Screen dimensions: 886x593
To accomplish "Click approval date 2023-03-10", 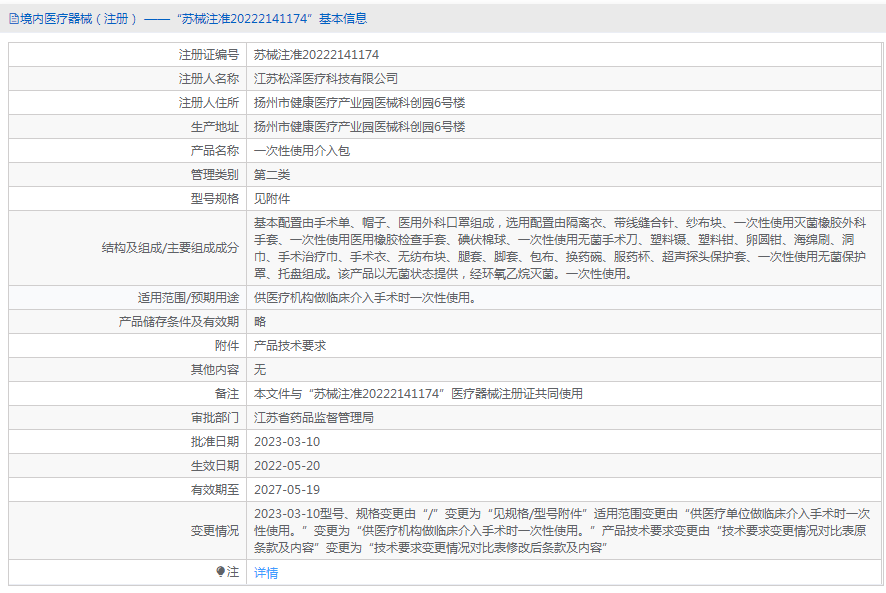I will point(287,442).
